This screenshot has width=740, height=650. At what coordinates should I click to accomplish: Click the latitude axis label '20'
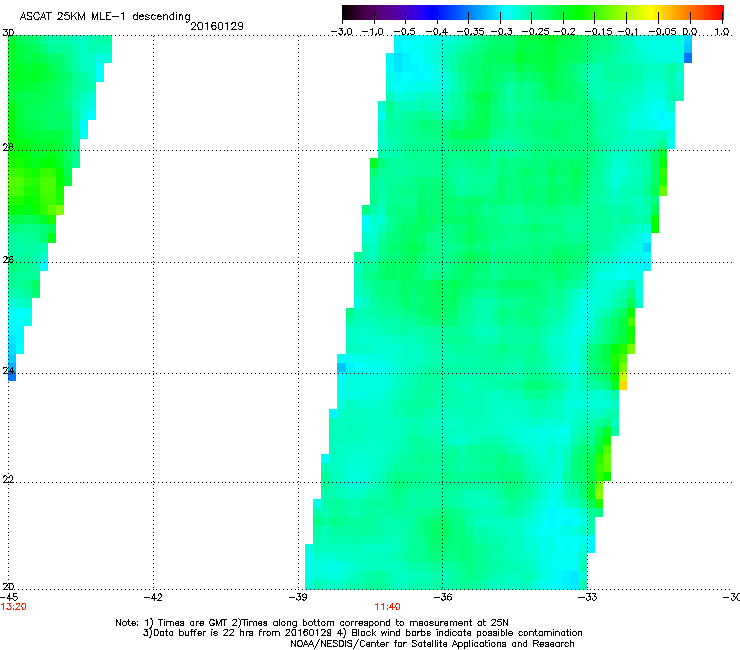pos(8,586)
